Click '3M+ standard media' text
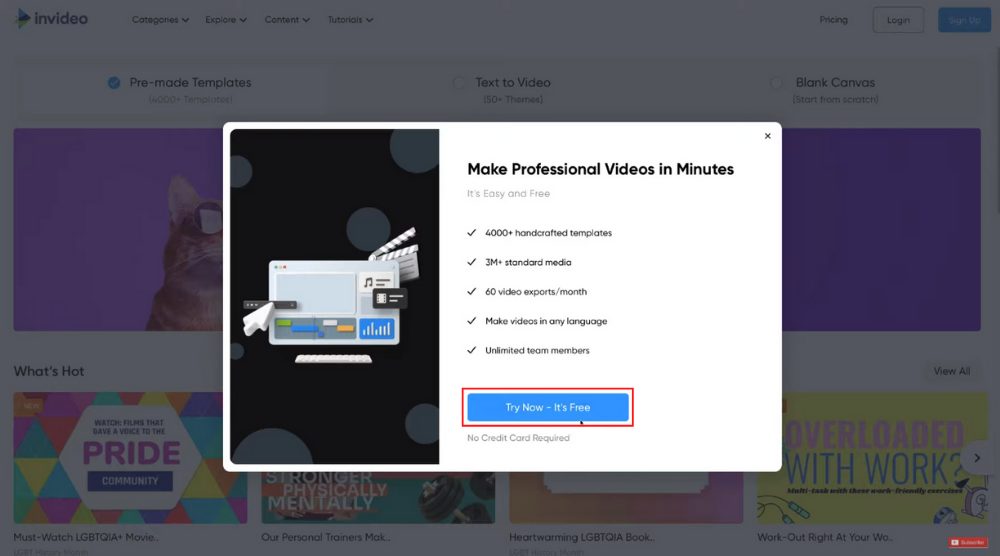Image resolution: width=1000 pixels, height=556 pixels. coord(528,262)
